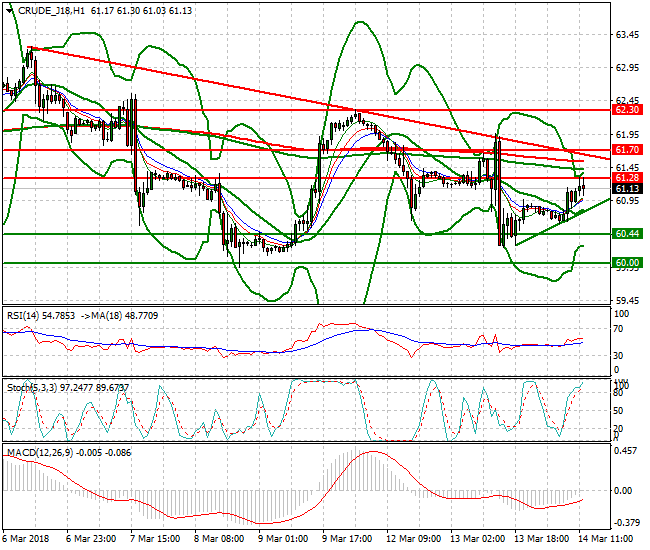Click the RSI scale value 70
650x550 pixels.
click(618, 329)
